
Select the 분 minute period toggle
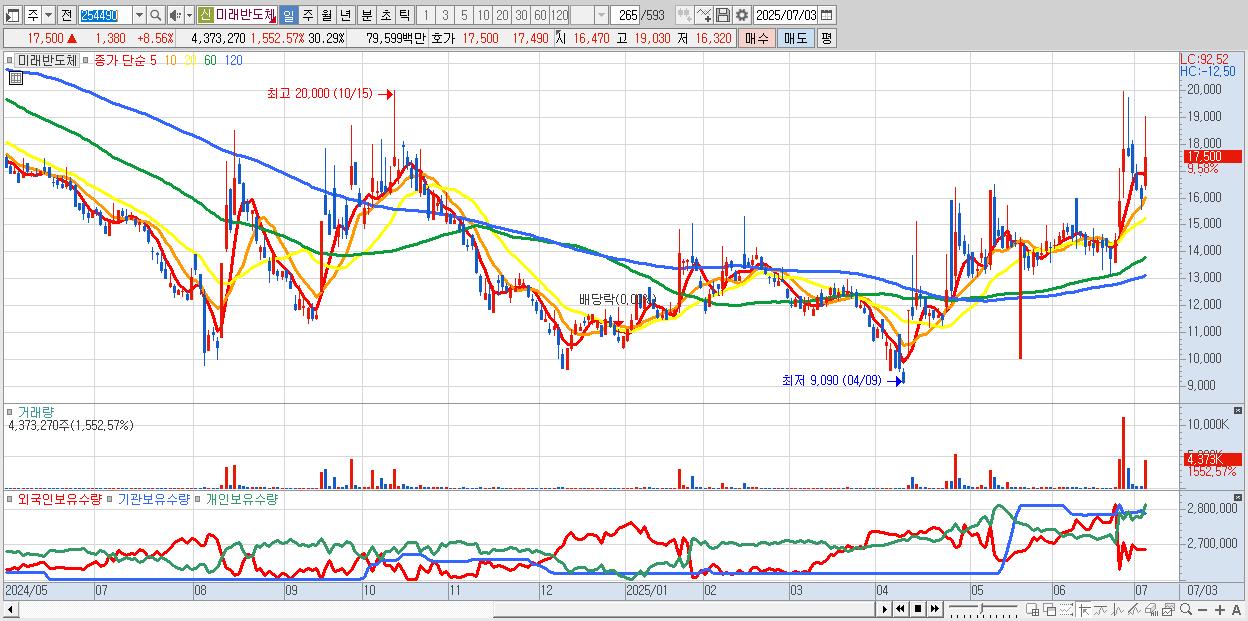click(x=366, y=15)
